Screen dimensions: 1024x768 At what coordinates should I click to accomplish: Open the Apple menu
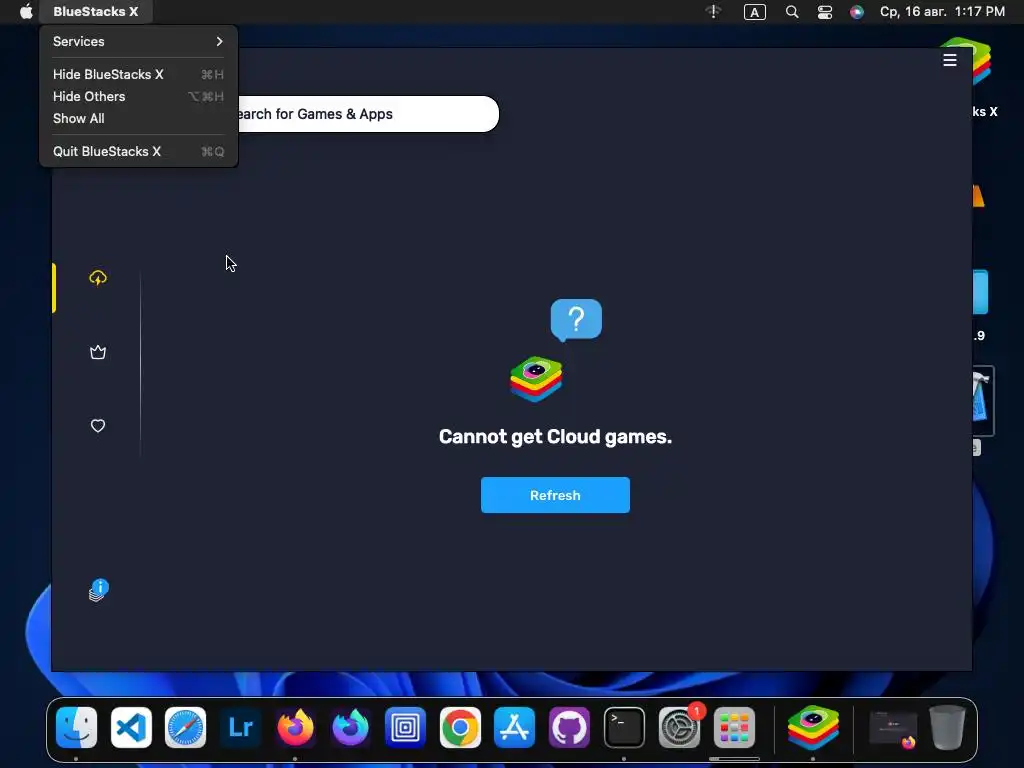tap(25, 12)
